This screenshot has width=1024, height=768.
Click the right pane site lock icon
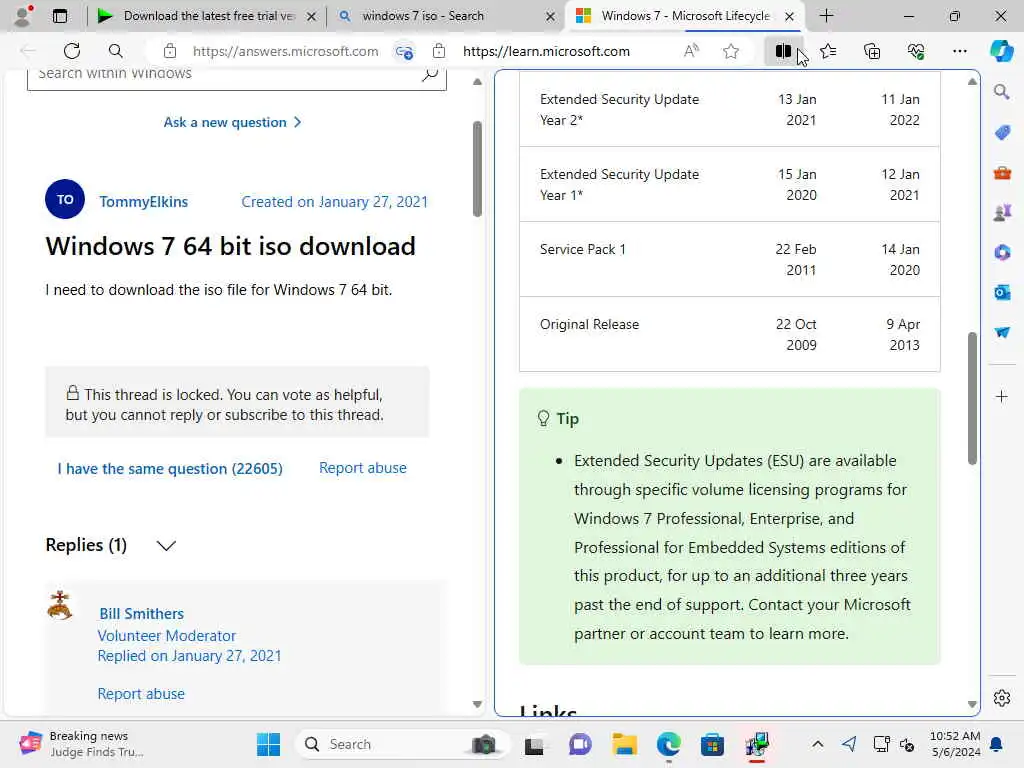pos(439,51)
